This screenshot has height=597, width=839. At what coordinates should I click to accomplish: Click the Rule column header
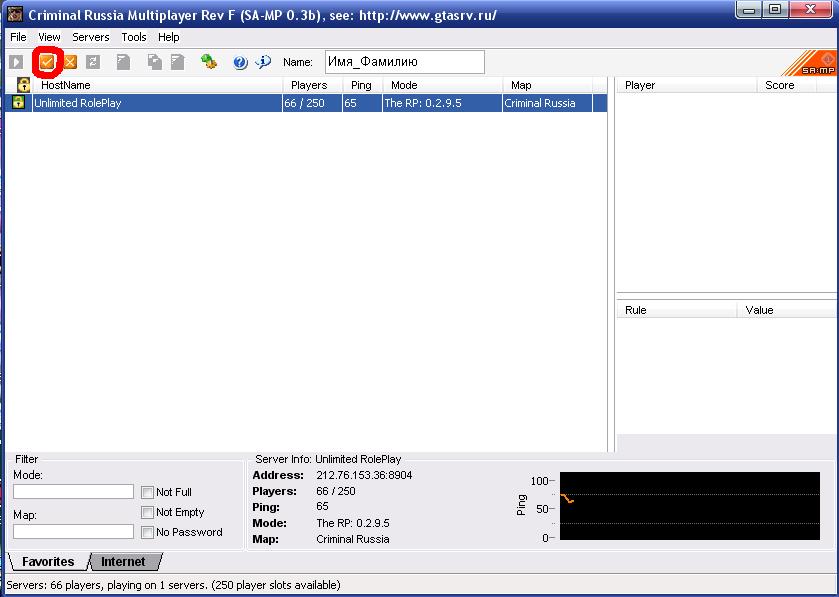[677, 310]
